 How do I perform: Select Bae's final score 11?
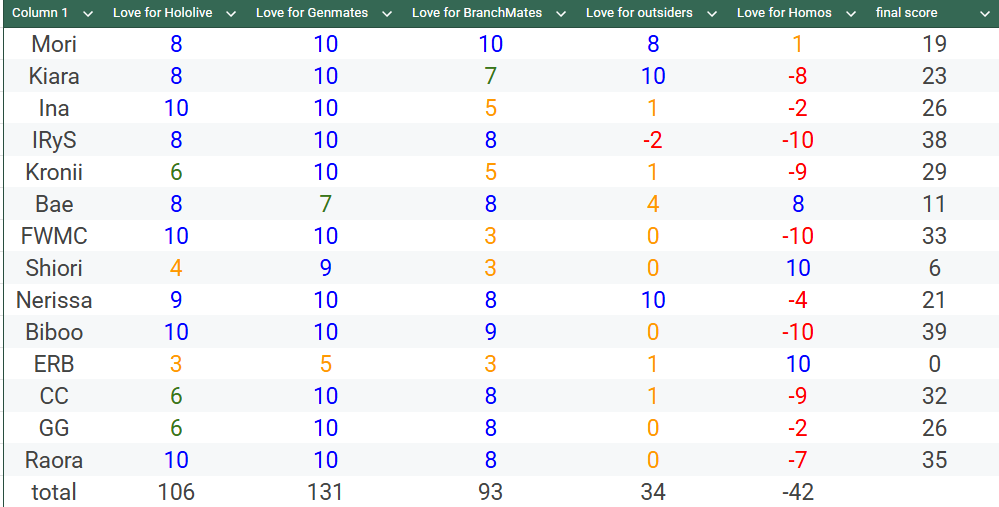click(x=934, y=204)
